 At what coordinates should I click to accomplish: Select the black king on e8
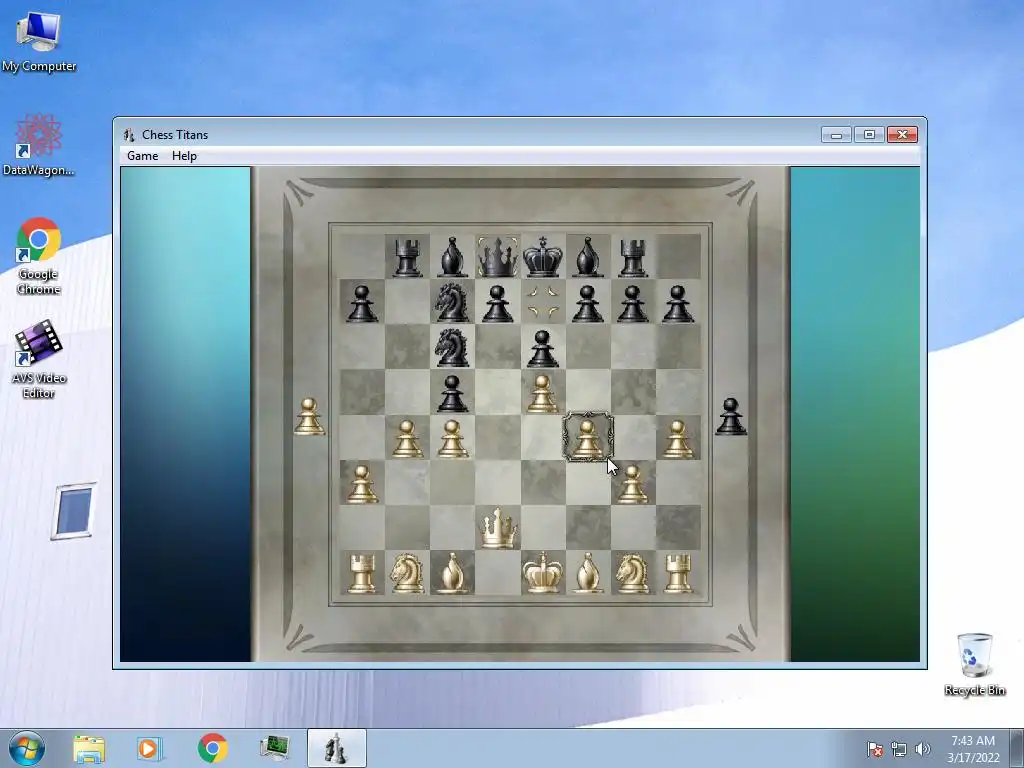[x=543, y=257]
